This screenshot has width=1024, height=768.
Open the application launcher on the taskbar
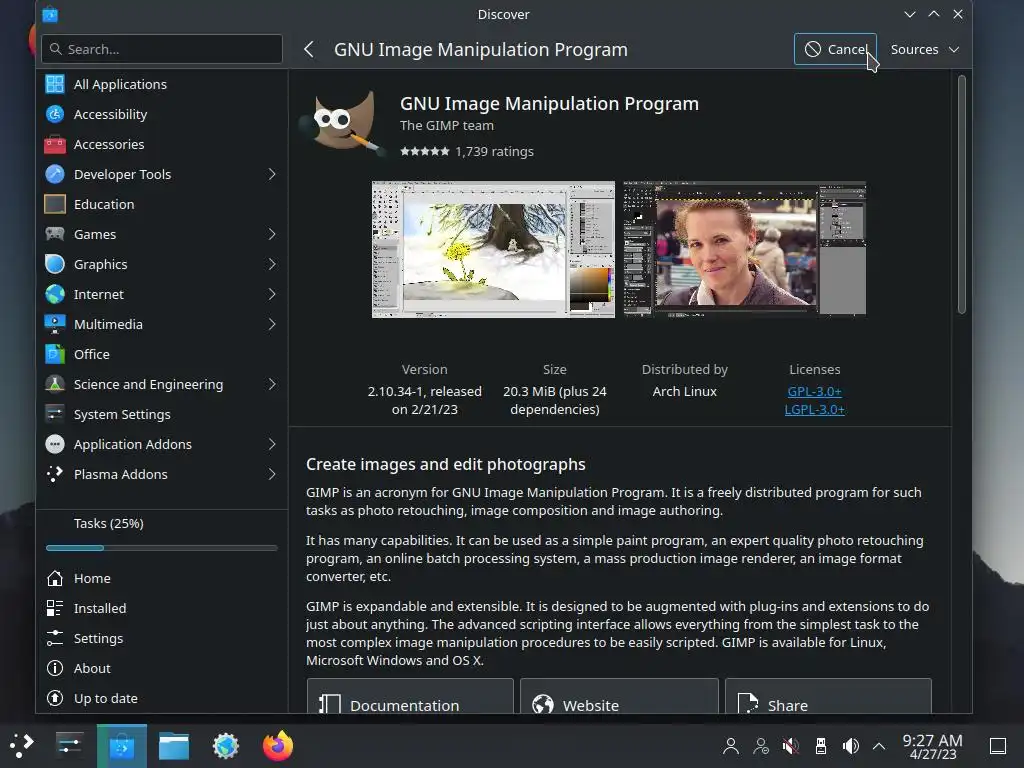pyautogui.click(x=22, y=746)
